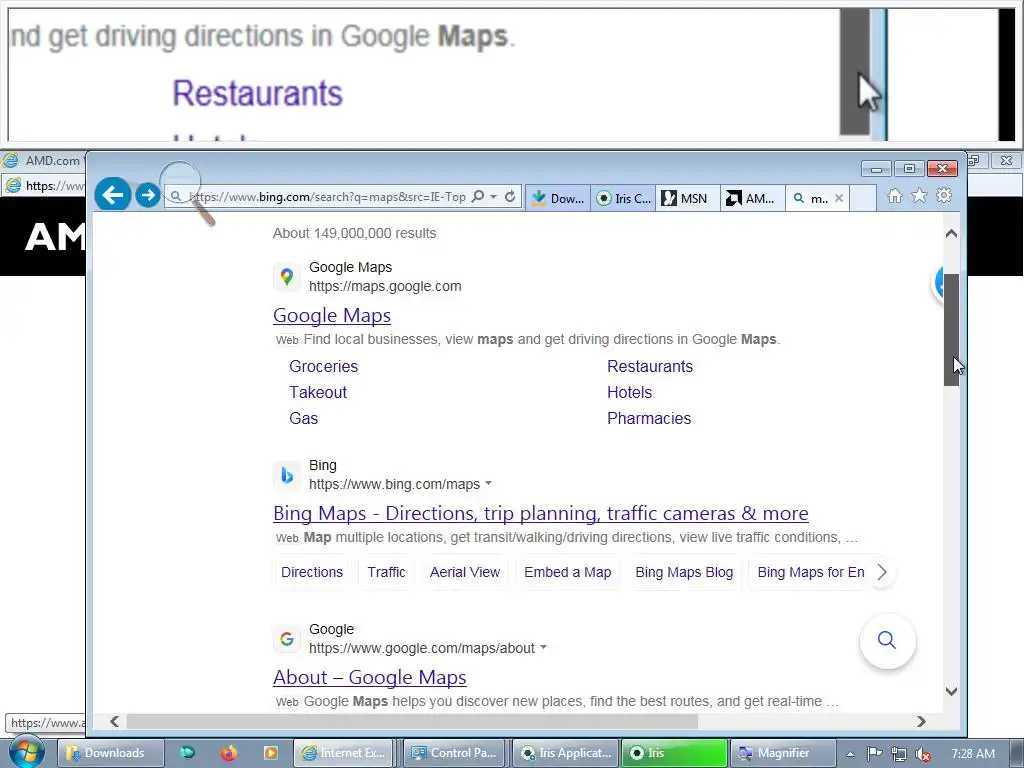Click the address bar search magnifier icon

pyautogui.click(x=478, y=197)
